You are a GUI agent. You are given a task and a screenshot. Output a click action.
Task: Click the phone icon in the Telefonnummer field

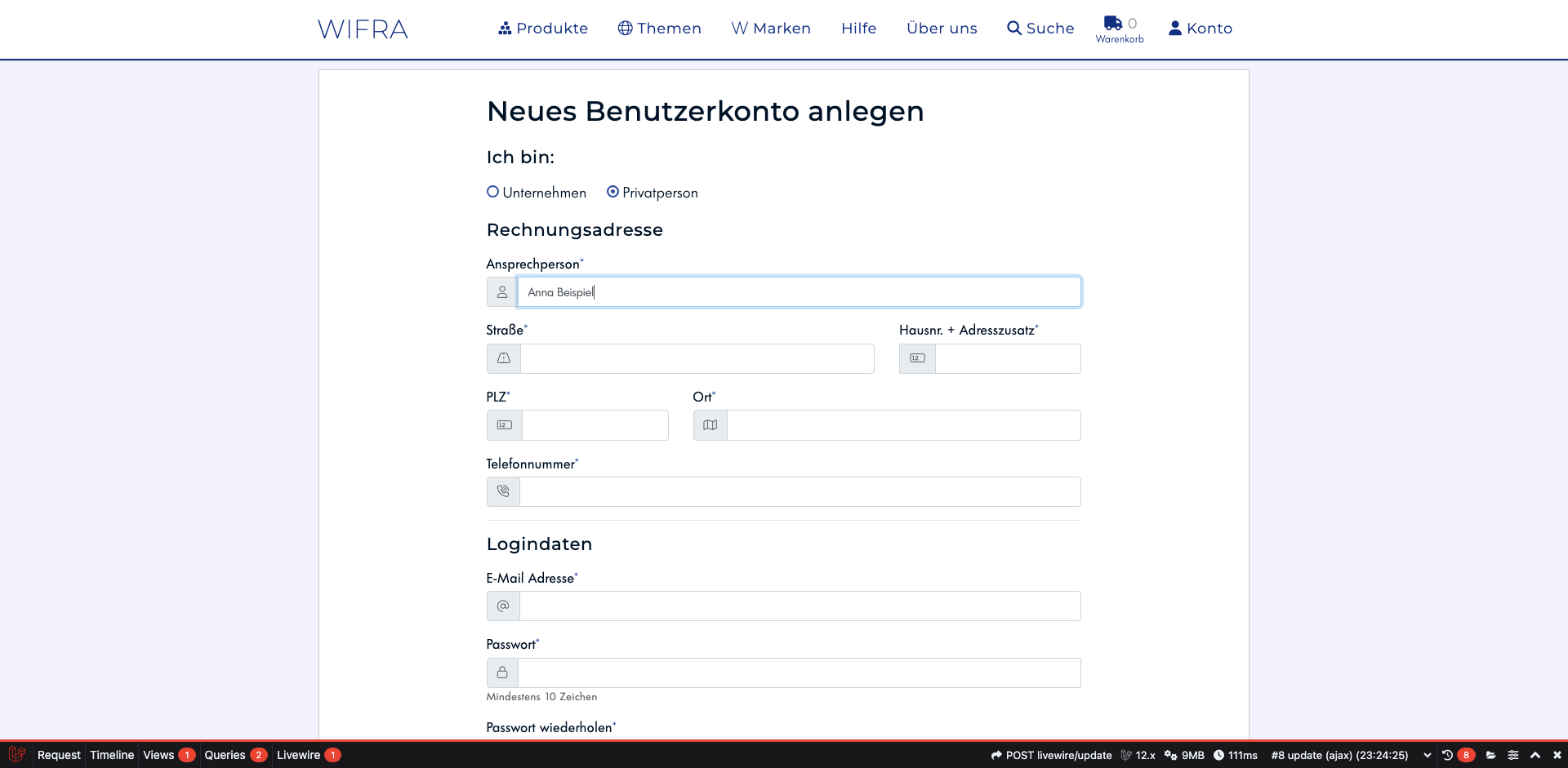502,491
